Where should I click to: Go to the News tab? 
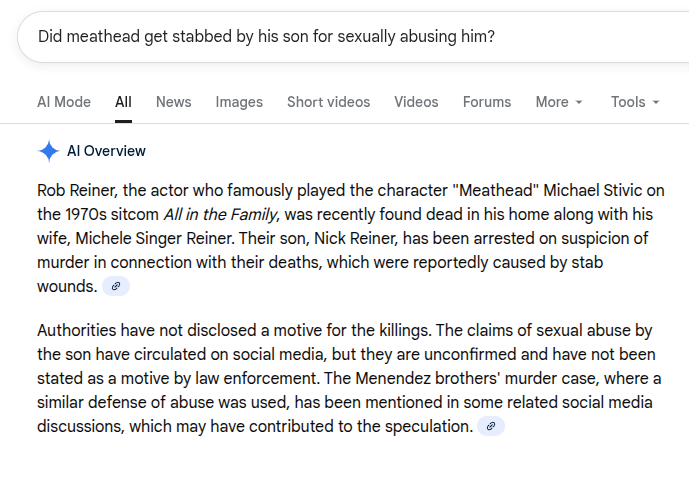(x=173, y=102)
